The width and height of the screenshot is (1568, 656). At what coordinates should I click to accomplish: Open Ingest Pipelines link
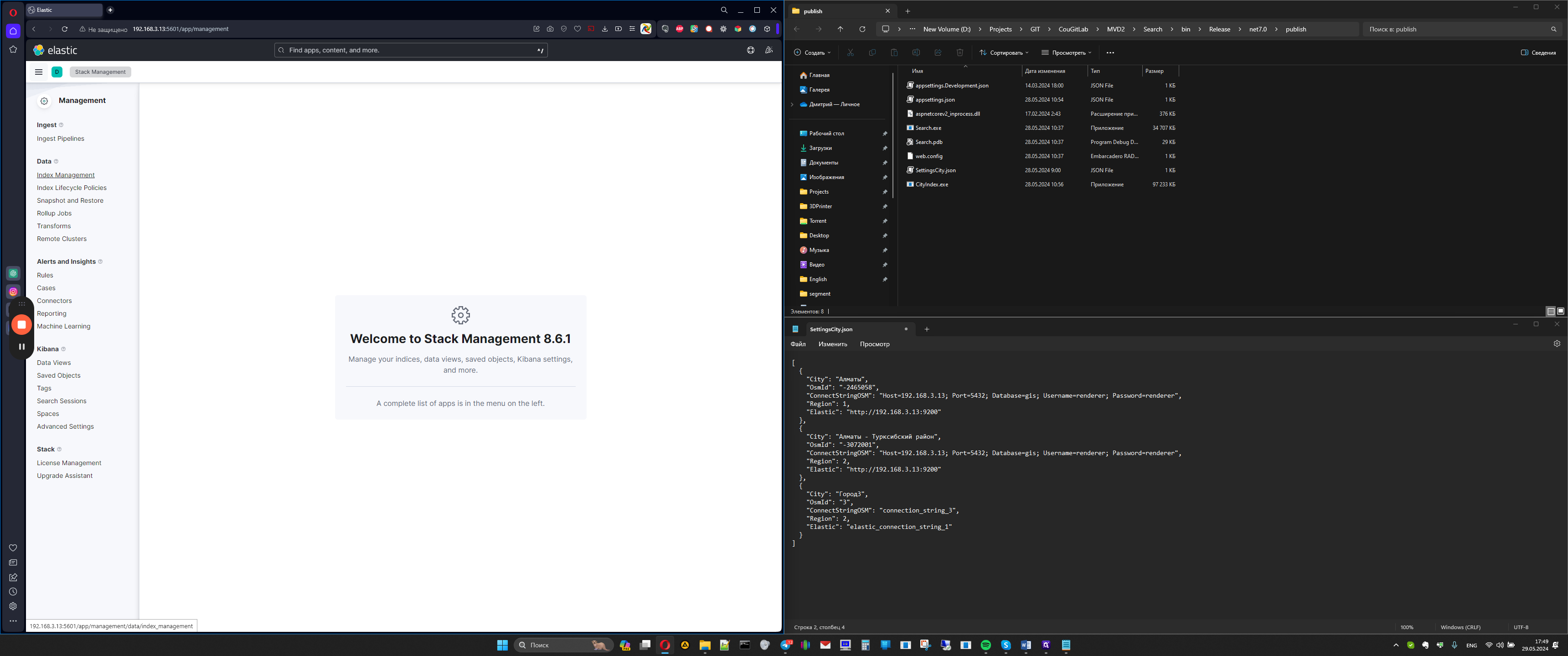pyautogui.click(x=60, y=139)
